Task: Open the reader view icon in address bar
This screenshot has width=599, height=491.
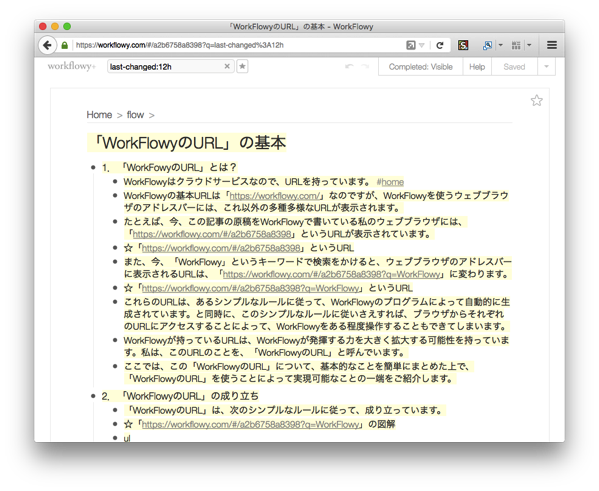Action: coord(411,45)
